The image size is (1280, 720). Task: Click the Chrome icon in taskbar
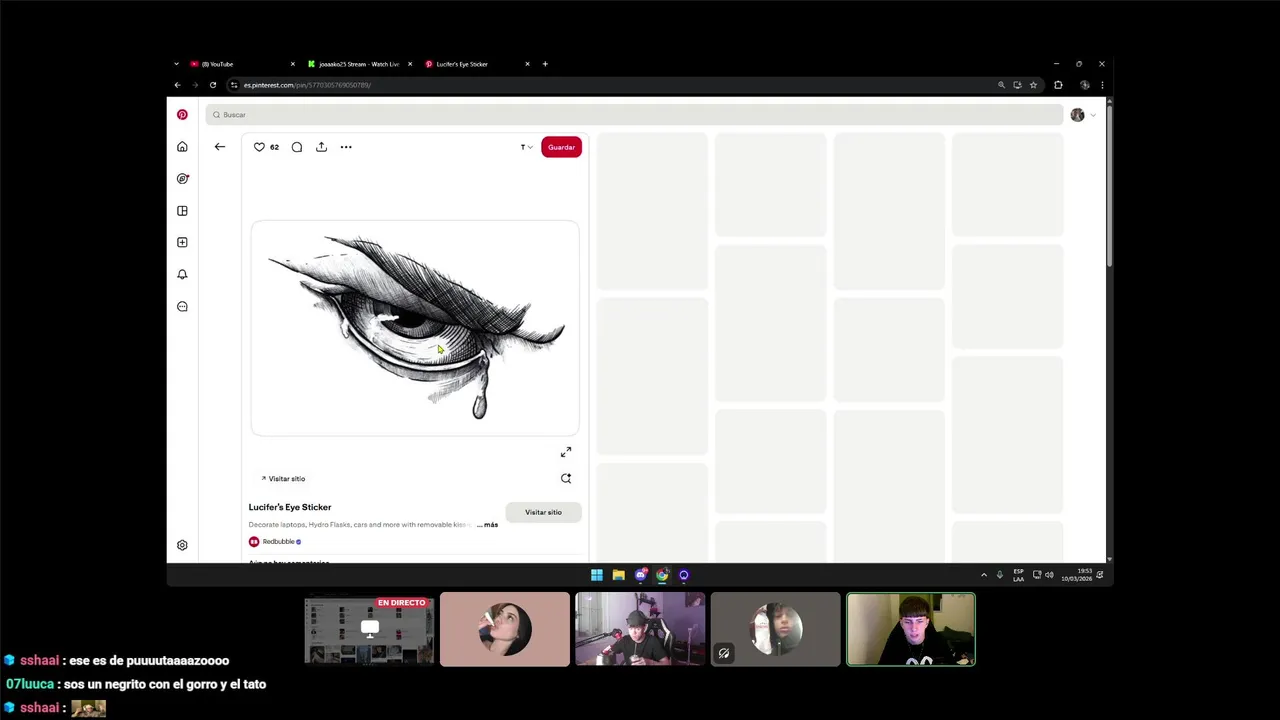tap(662, 575)
